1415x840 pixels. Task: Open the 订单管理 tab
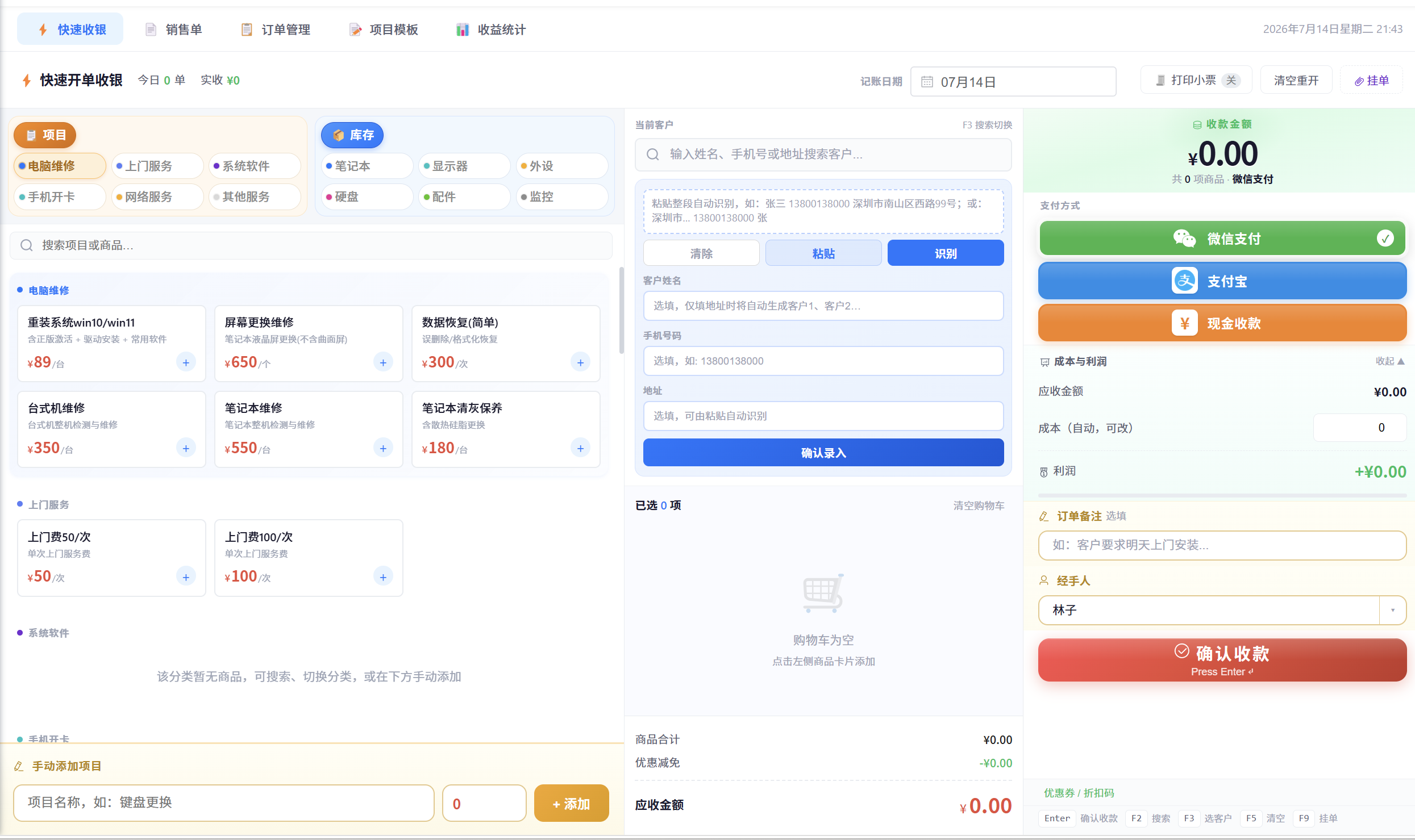coord(276,30)
